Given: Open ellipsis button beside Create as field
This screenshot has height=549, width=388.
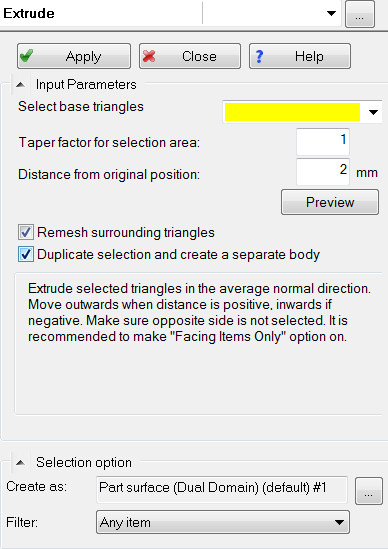Looking at the screenshot, I should point(368,491).
